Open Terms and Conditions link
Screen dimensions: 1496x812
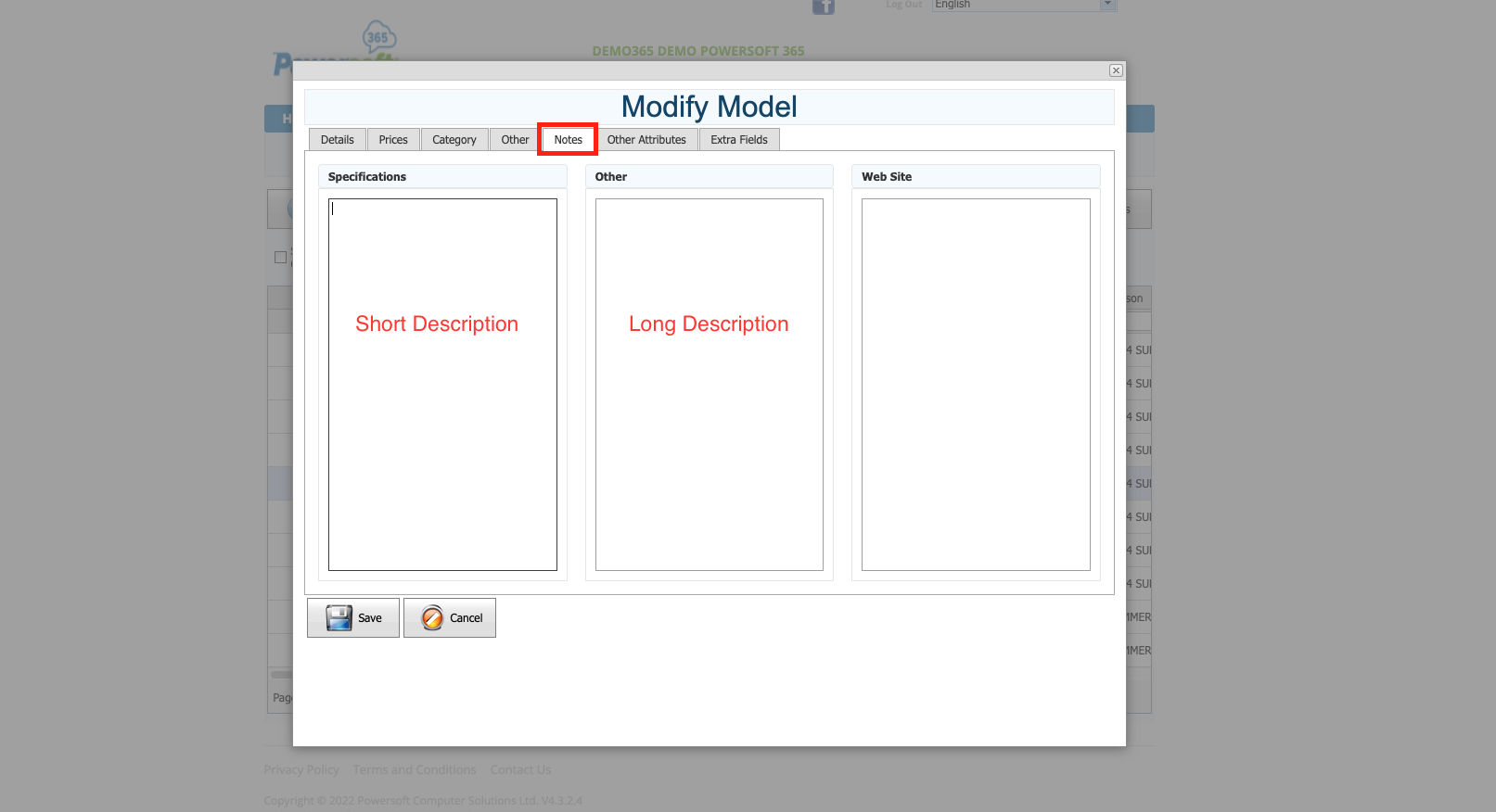pyautogui.click(x=414, y=769)
